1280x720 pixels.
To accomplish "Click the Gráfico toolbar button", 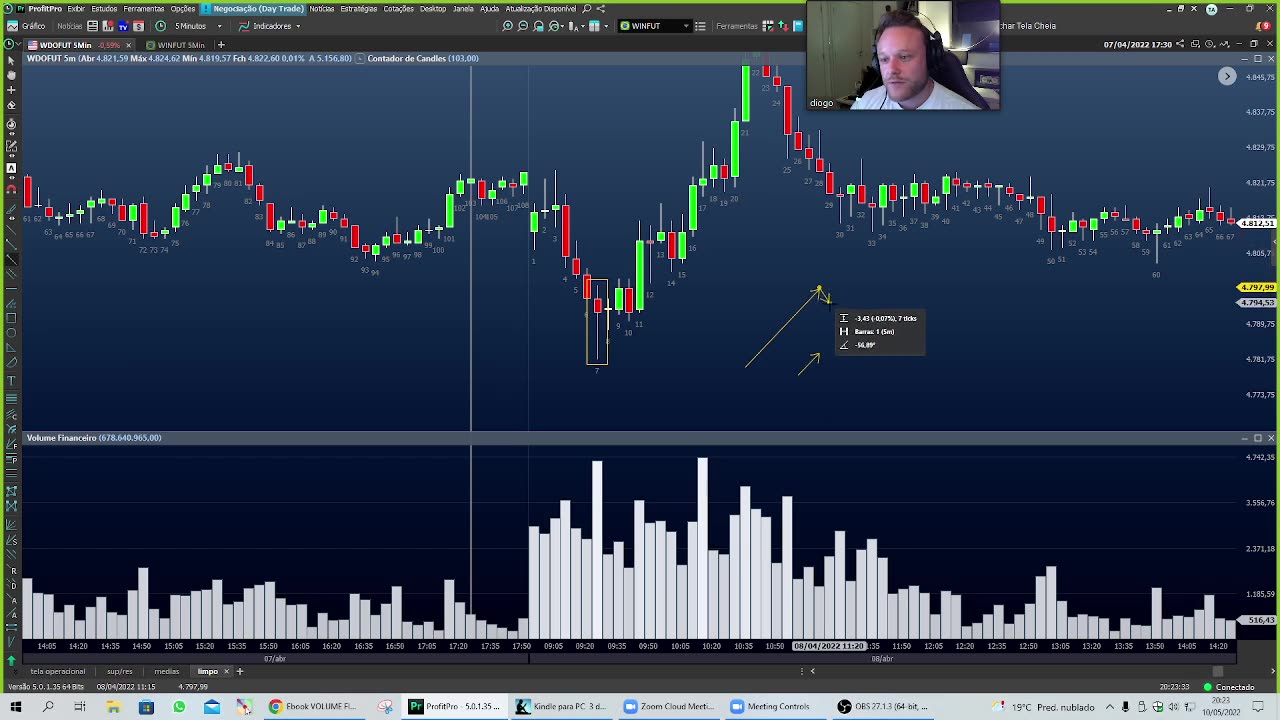I will (x=27, y=26).
